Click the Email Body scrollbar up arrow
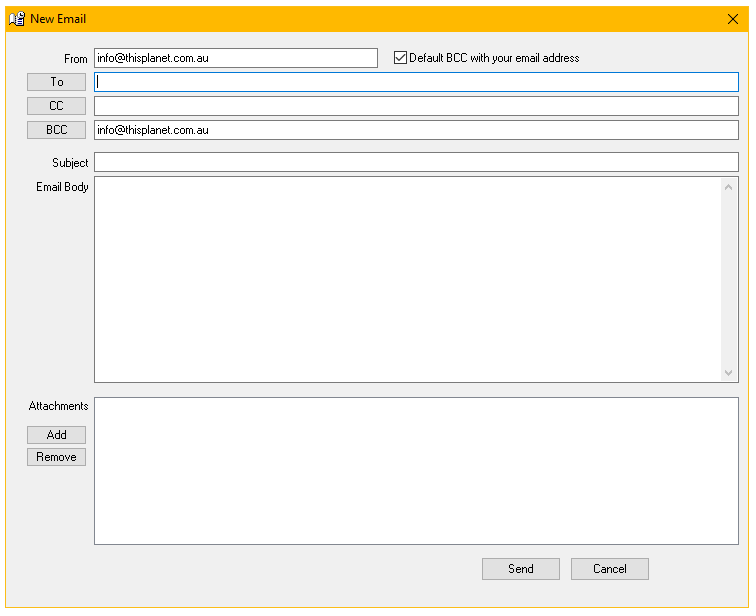Screen dimensions: 756x616 [729, 187]
